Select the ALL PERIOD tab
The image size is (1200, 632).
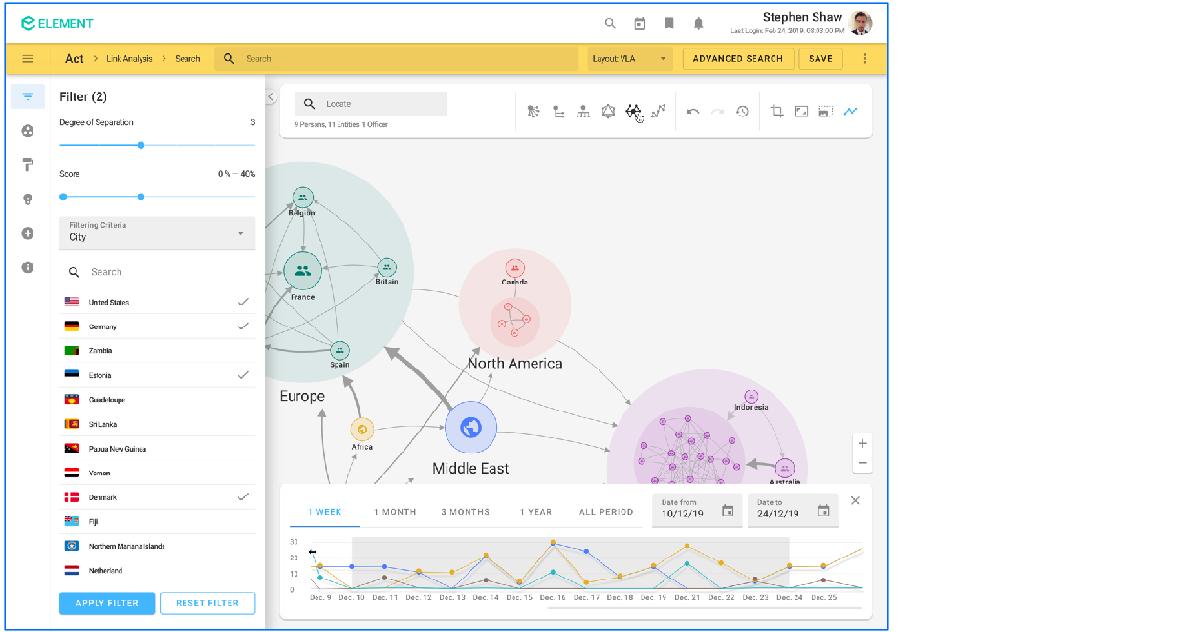click(606, 512)
